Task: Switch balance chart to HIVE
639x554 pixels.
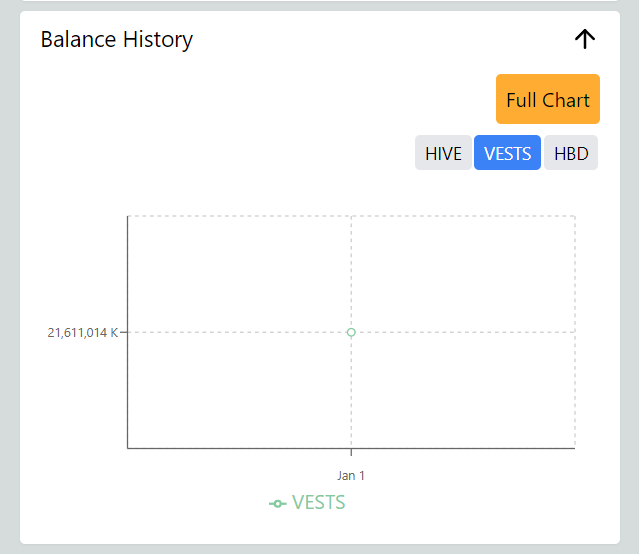Action: click(x=443, y=154)
